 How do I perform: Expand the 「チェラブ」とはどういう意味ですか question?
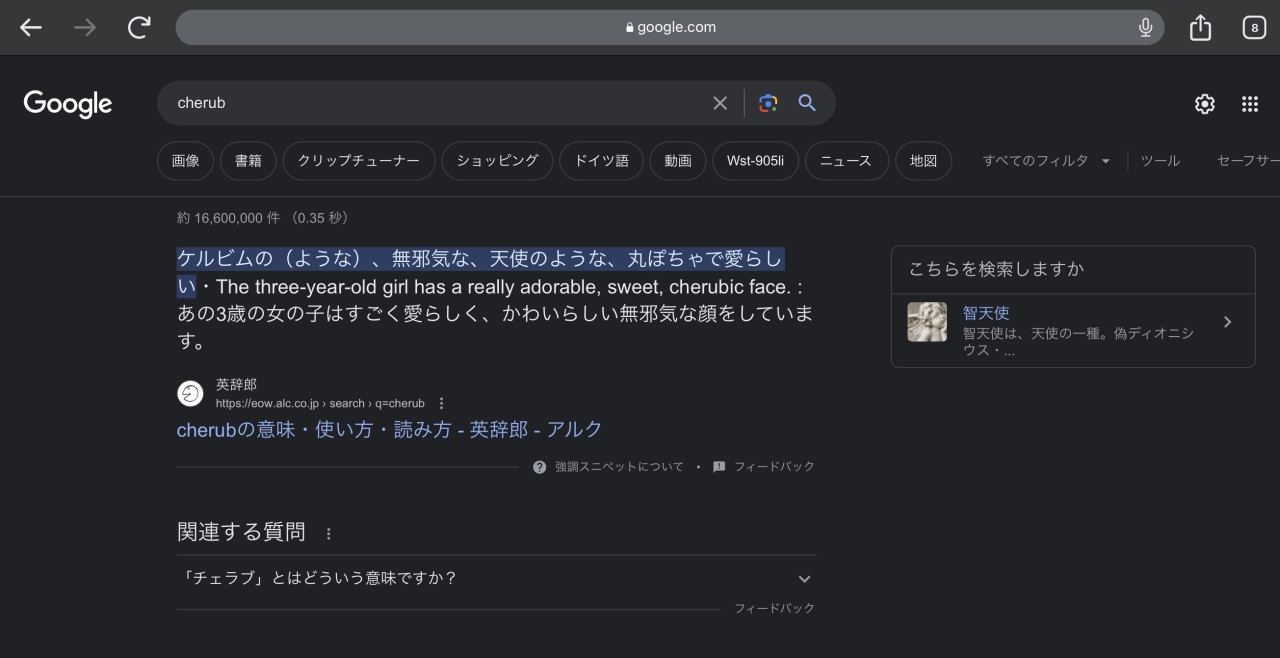pyautogui.click(x=804, y=579)
